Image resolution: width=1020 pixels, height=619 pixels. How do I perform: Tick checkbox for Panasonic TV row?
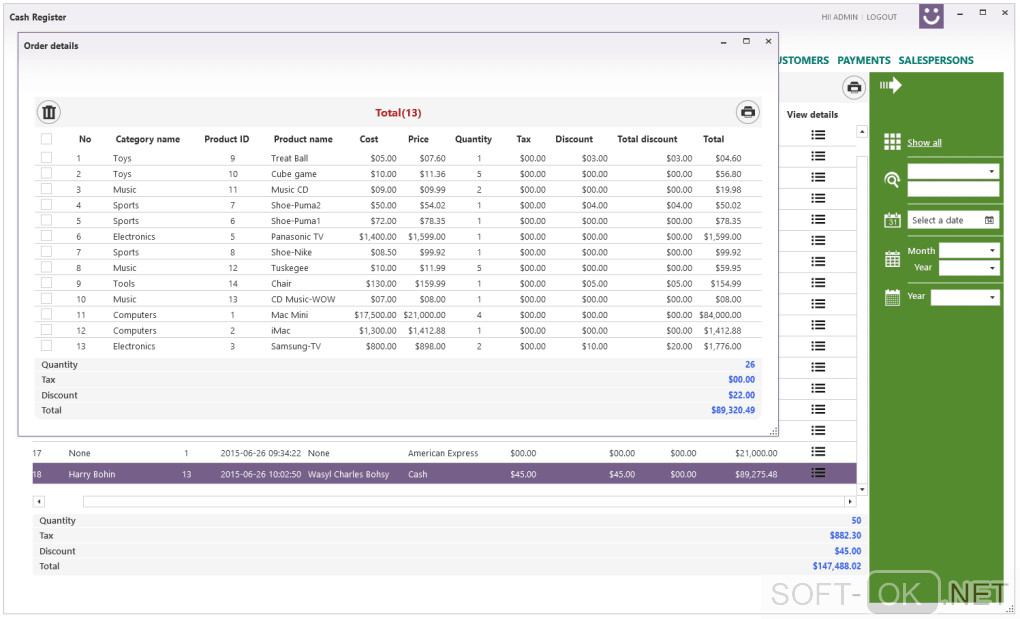[46, 235]
